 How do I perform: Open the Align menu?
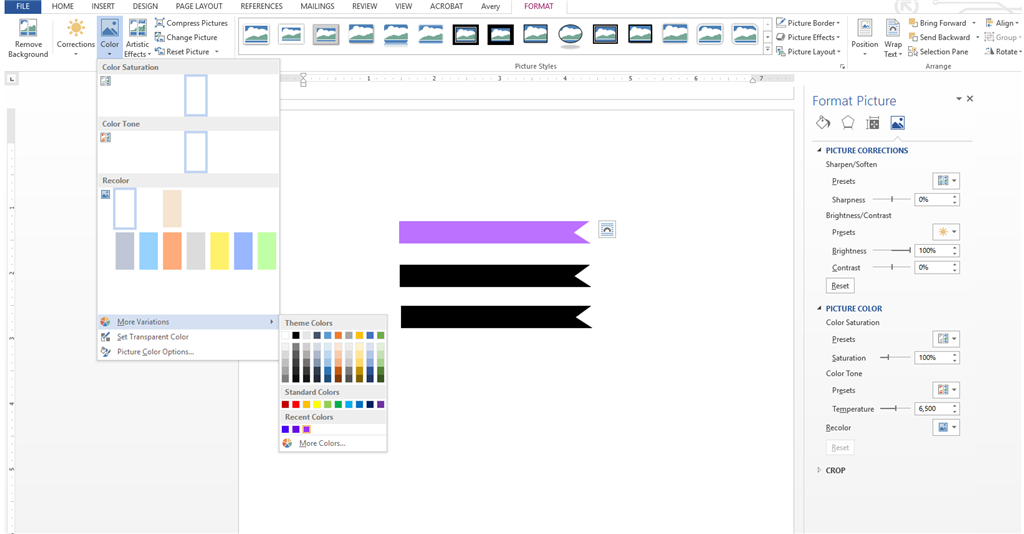[1002, 23]
